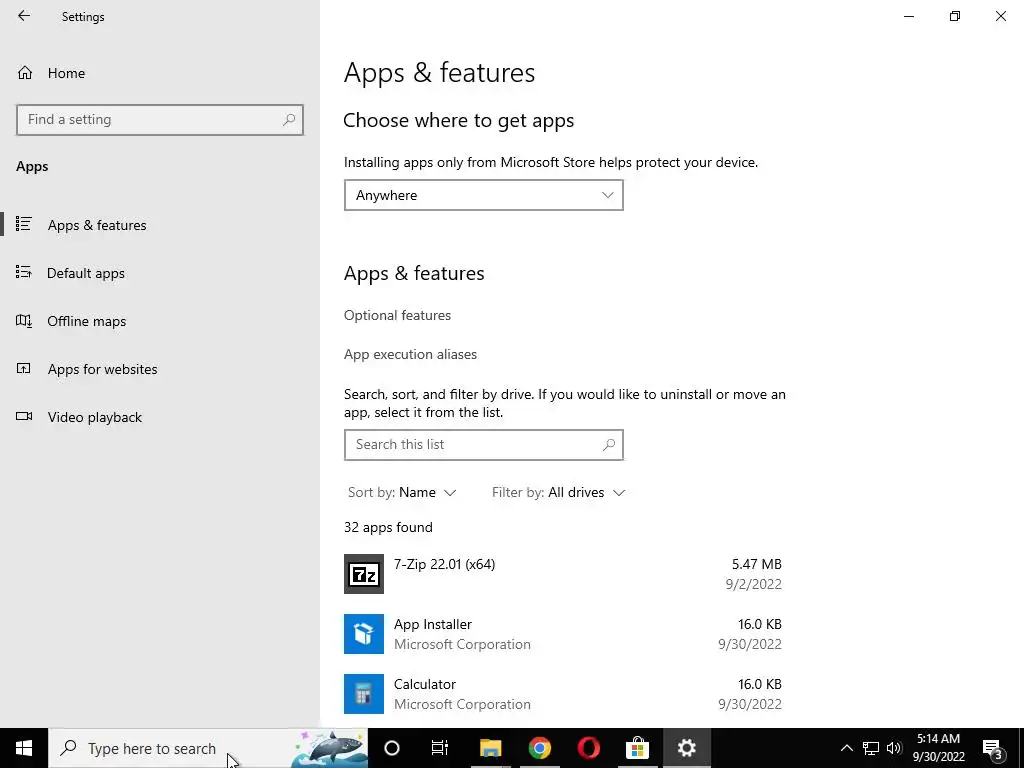
Task: Show hidden system tray icons
Action: point(846,748)
